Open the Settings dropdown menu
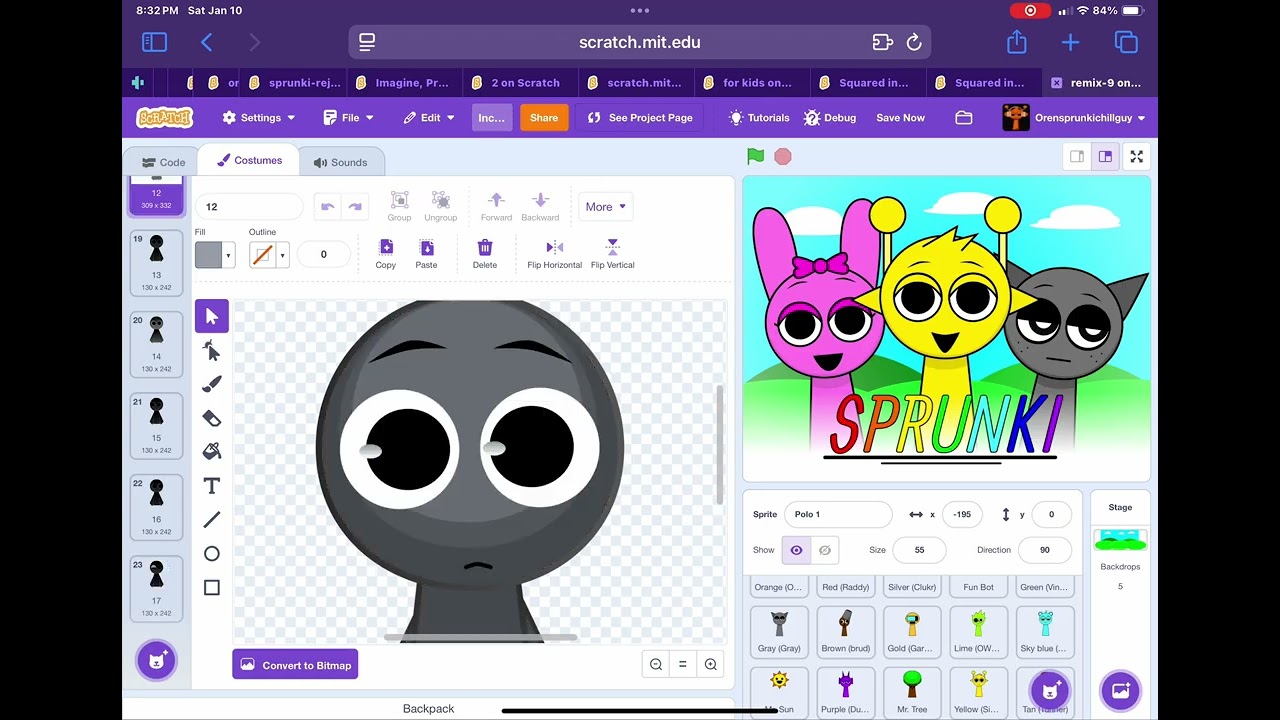Screen dimensions: 1280x720 tap(259, 118)
